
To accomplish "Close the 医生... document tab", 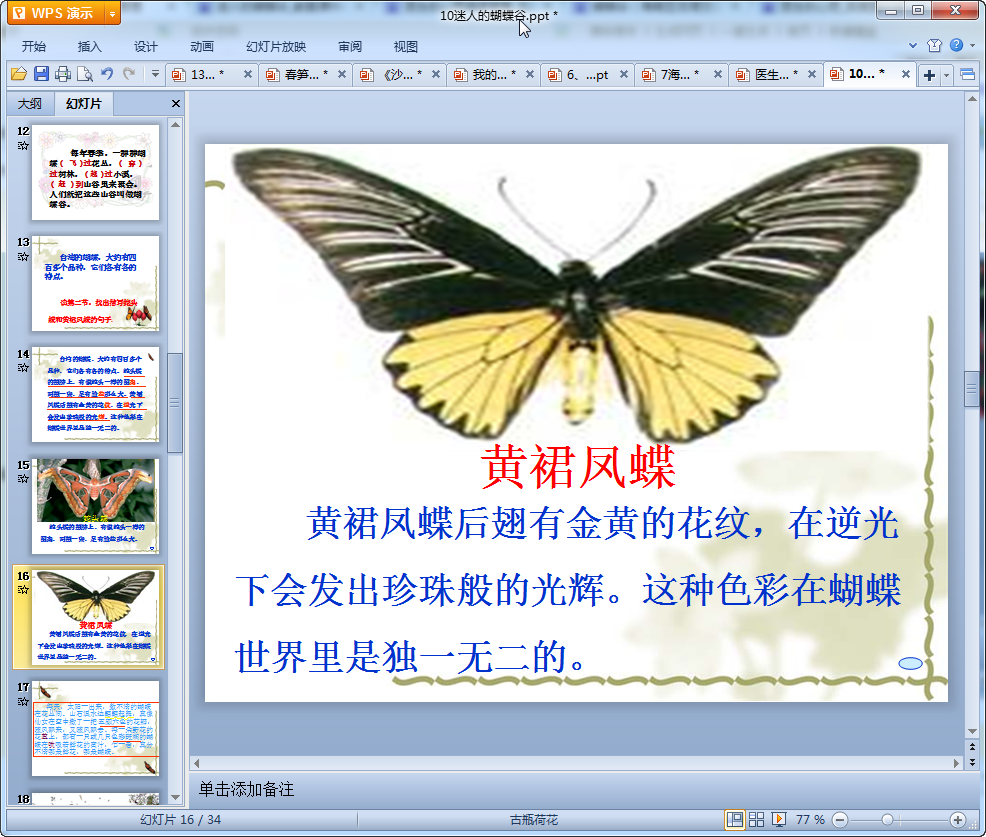I will pyautogui.click(x=812, y=74).
